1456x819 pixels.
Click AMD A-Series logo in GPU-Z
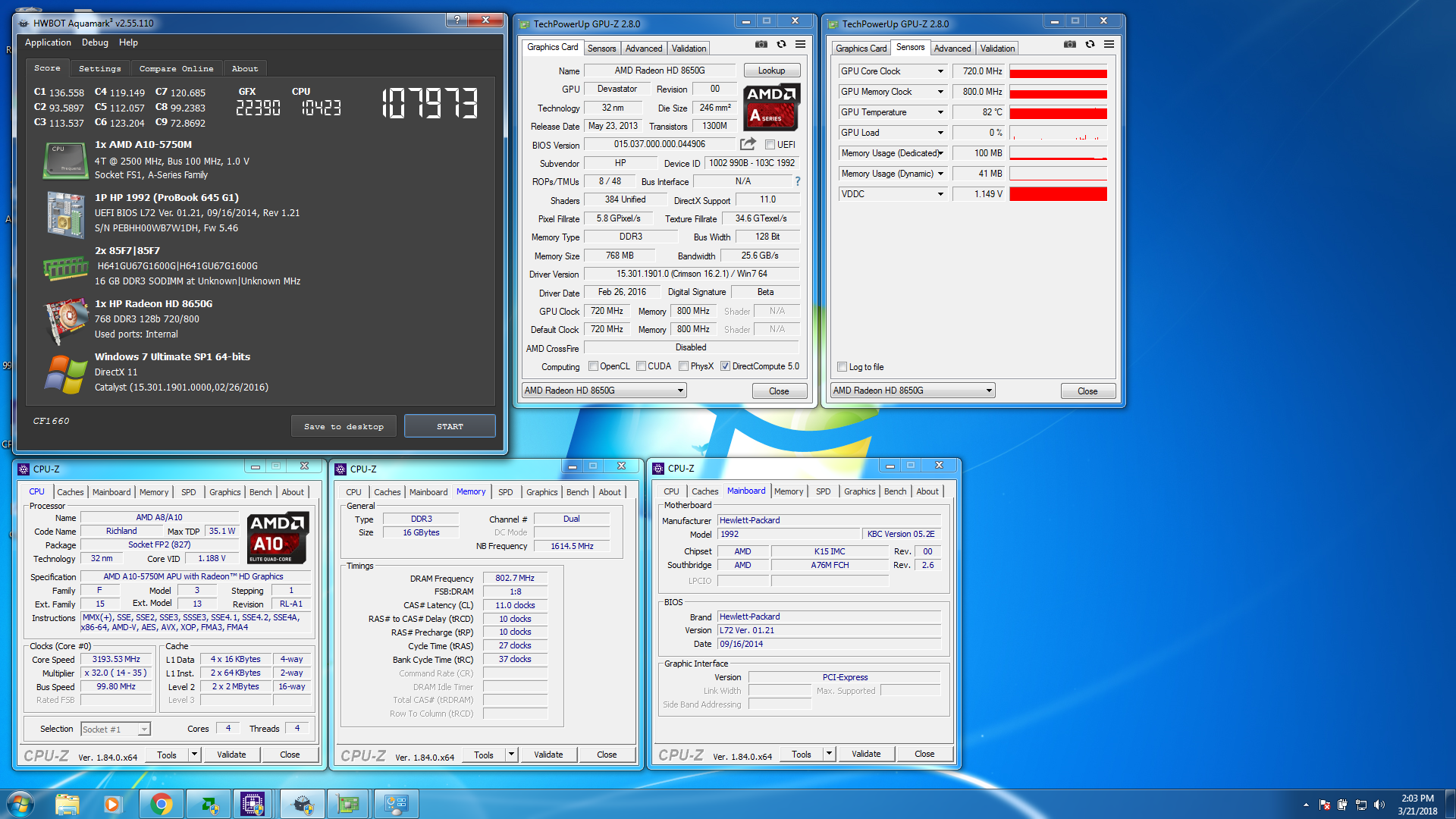click(771, 107)
